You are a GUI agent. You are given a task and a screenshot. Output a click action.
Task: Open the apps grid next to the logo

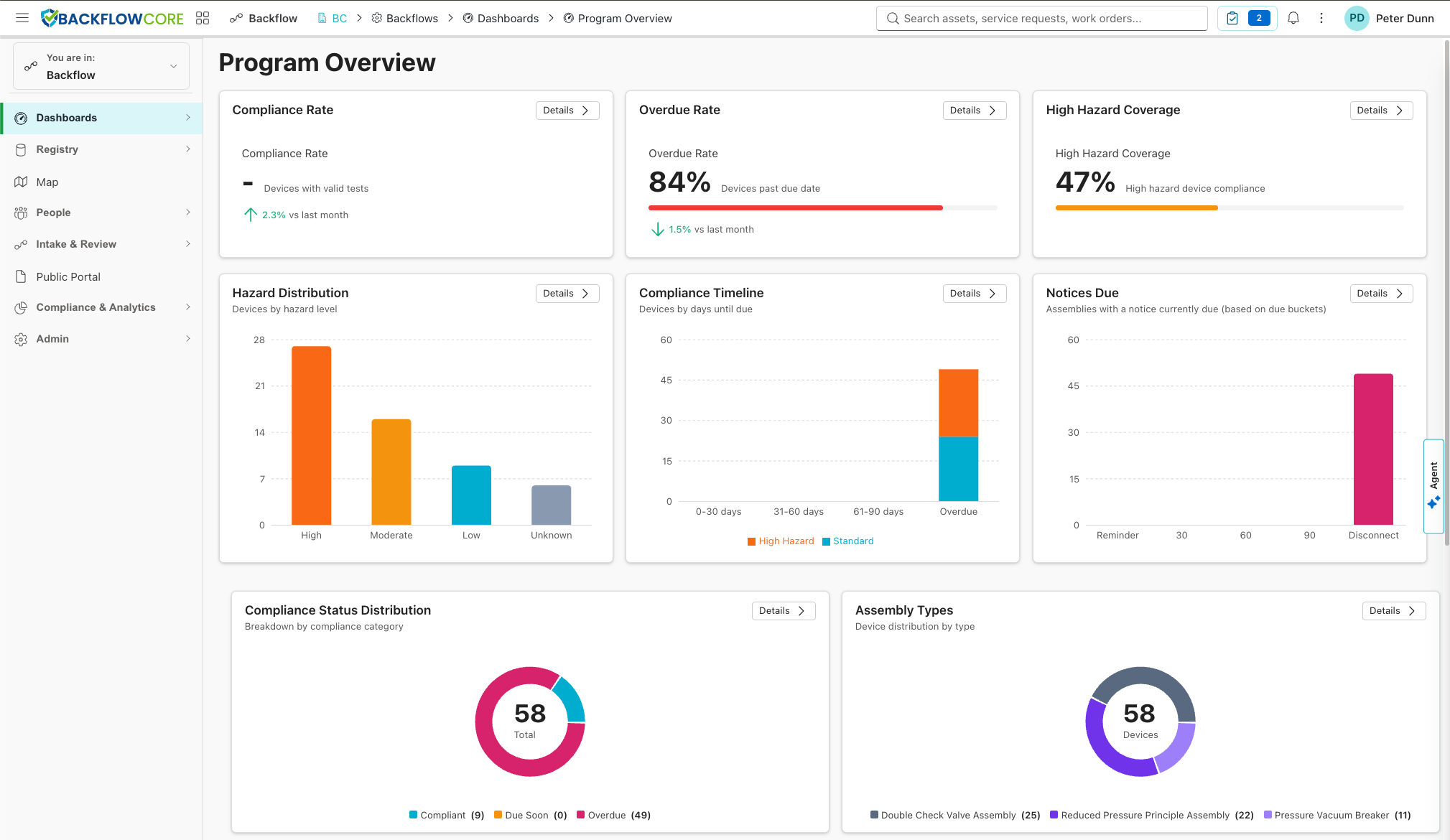[x=203, y=17]
